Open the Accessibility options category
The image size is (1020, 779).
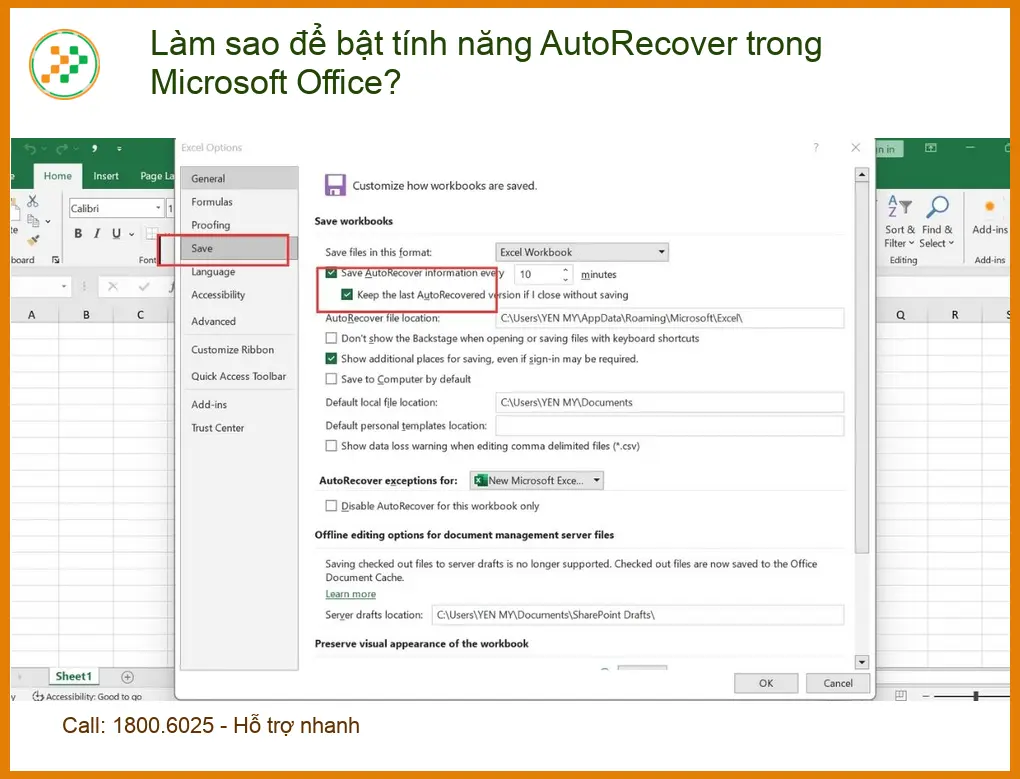click(x=239, y=295)
